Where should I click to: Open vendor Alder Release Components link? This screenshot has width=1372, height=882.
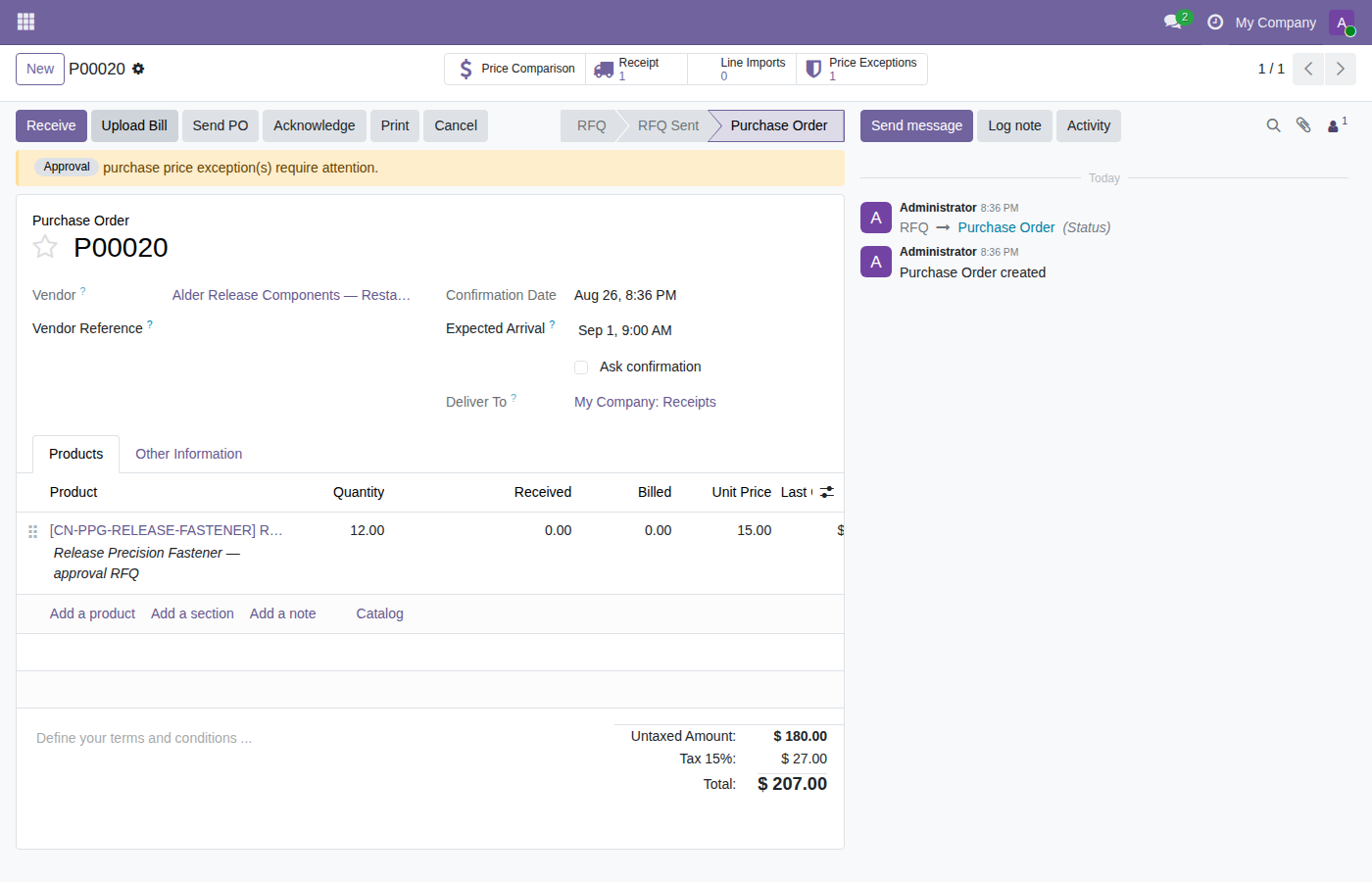point(291,295)
